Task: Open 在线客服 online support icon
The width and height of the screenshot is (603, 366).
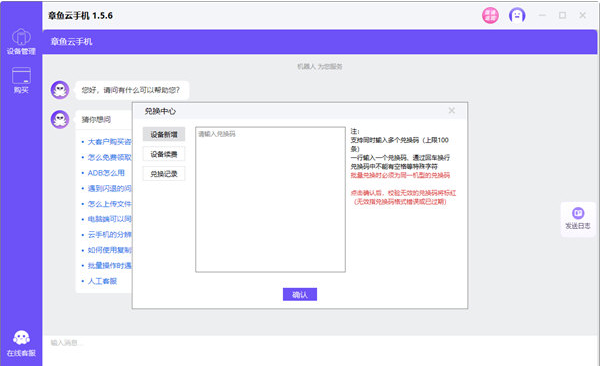Action: [x=21, y=343]
